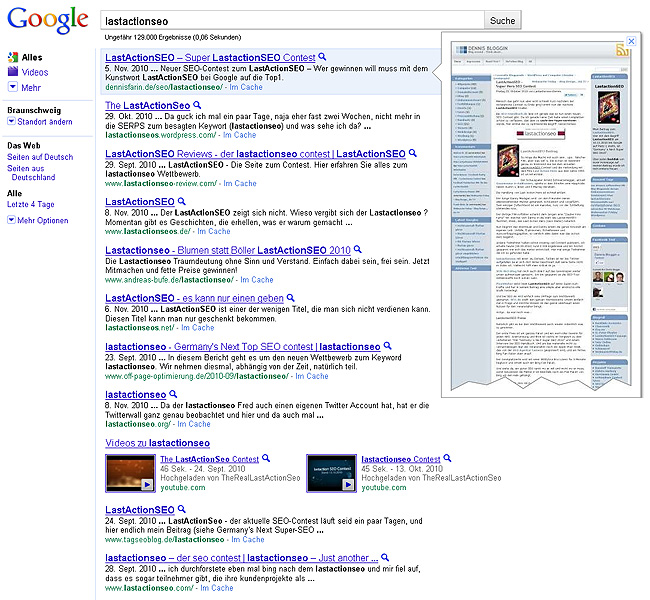Click magnifier beside the lastactionseos.de result title
This screenshot has width=650, height=600.
coord(182,201)
